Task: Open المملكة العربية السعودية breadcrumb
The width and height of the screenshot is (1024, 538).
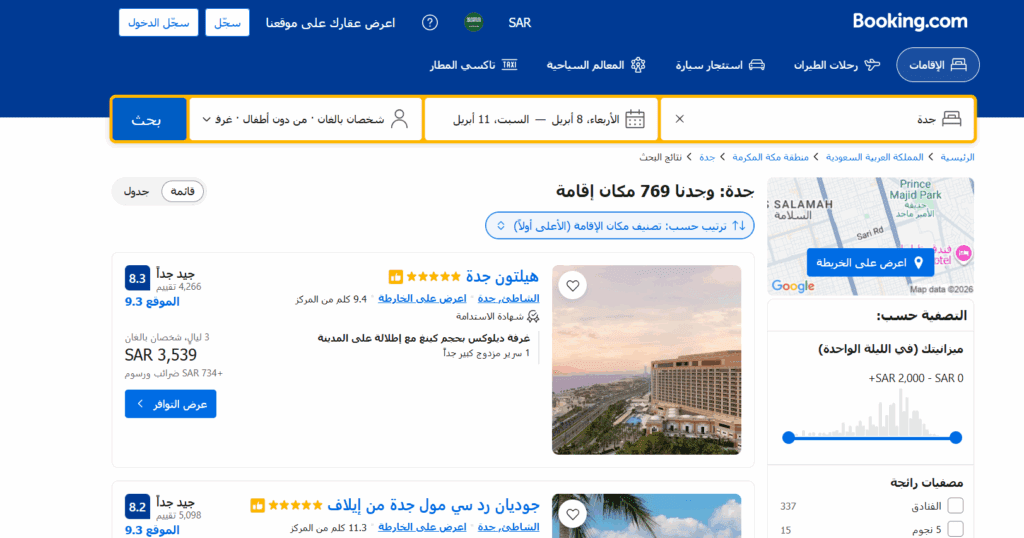Action: click(x=874, y=157)
